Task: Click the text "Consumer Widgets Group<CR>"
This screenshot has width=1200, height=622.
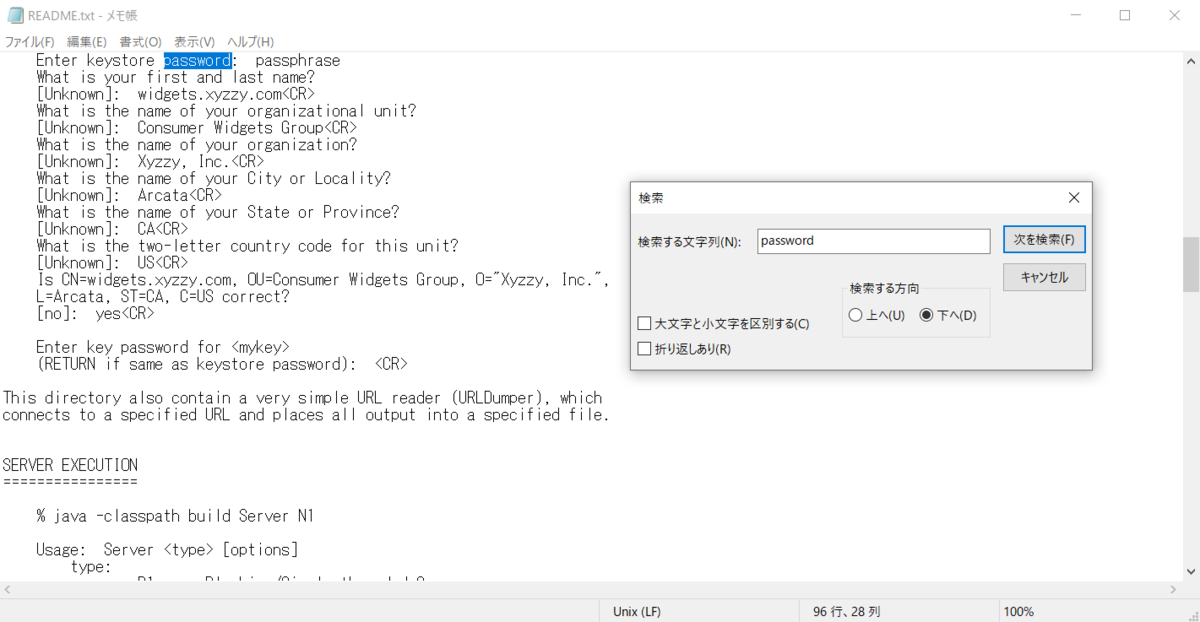Action: pos(247,128)
